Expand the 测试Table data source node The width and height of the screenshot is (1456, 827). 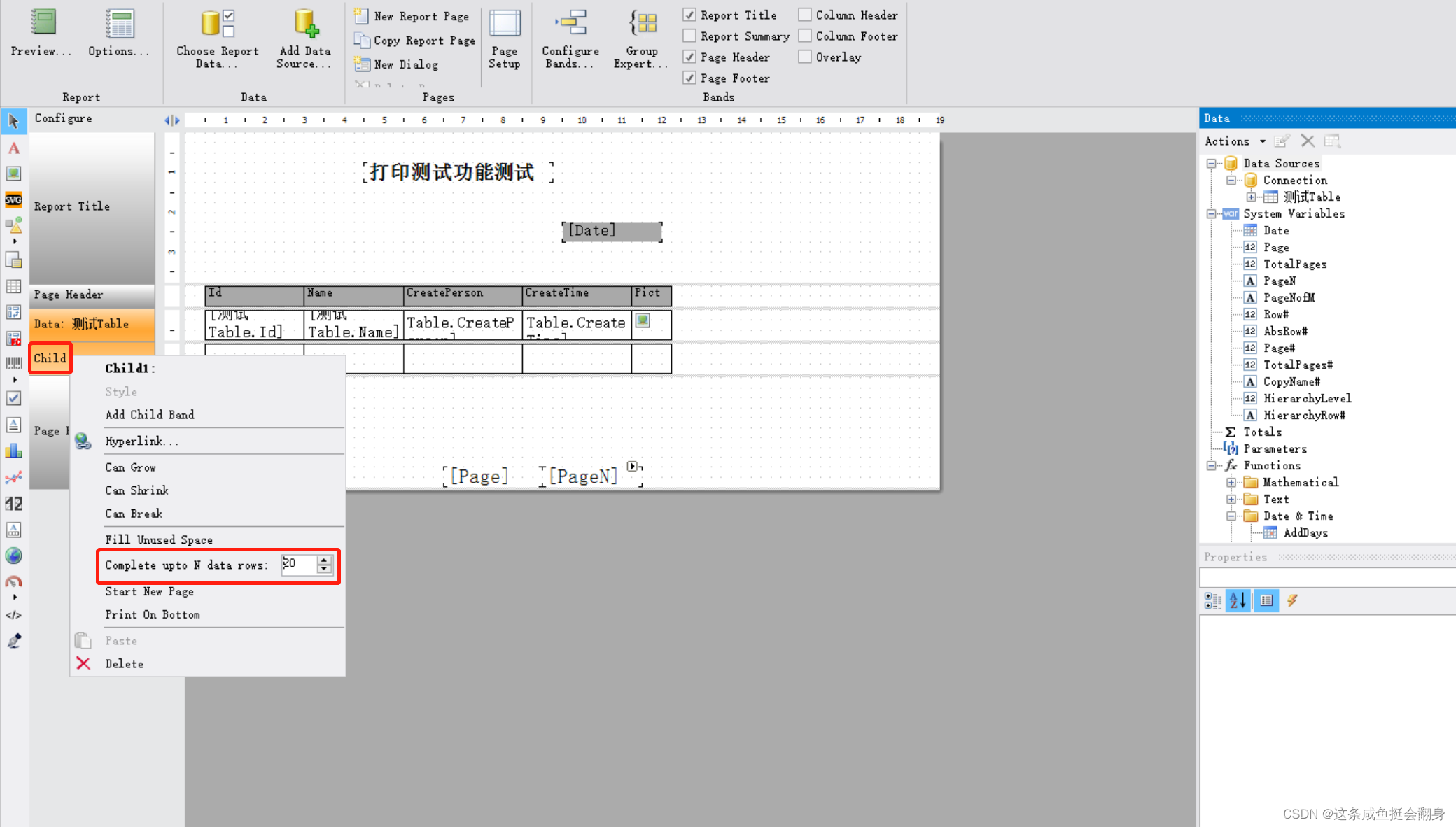tap(1252, 197)
